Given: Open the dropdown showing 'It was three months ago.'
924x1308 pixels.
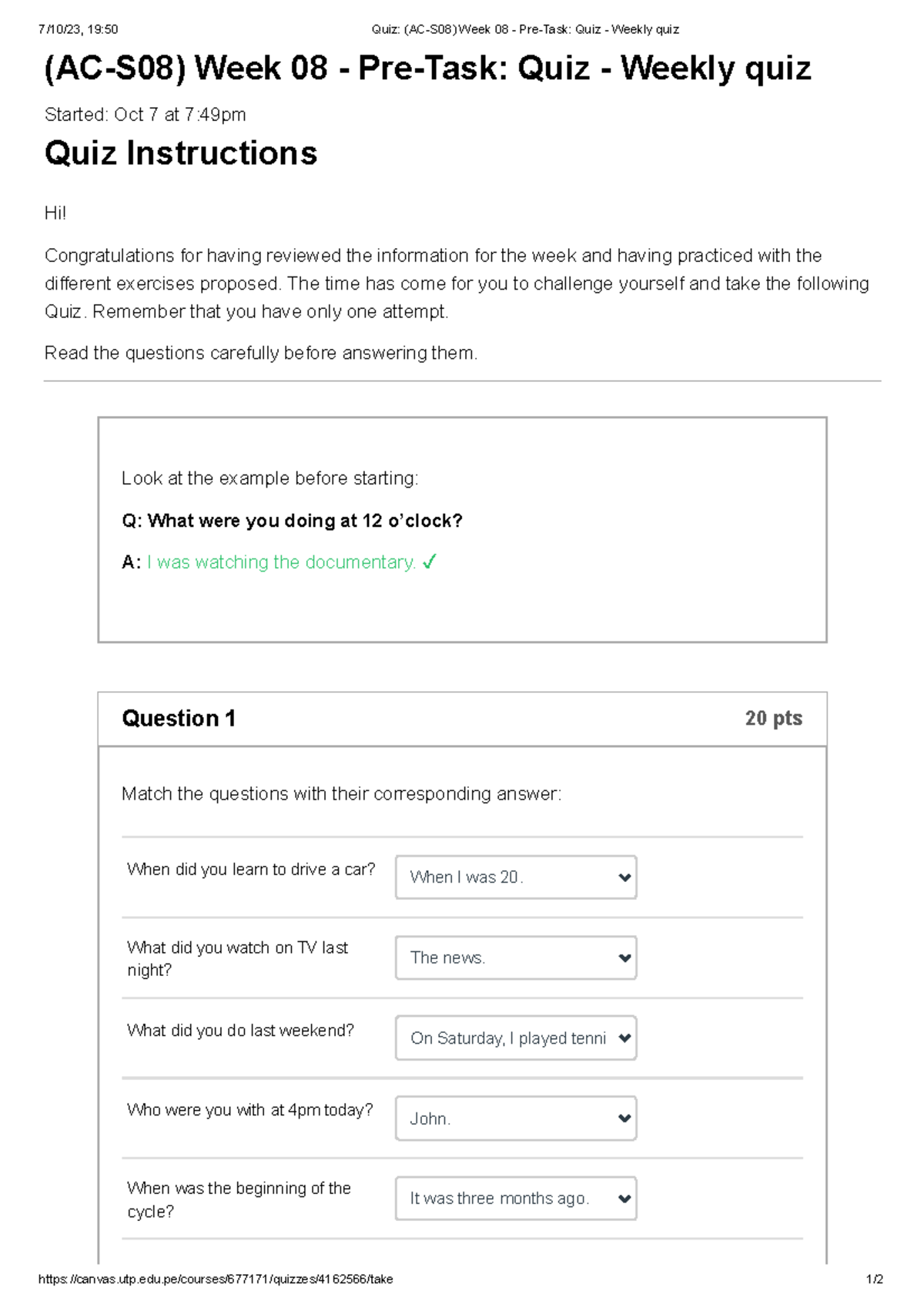Looking at the screenshot, I should click(514, 1199).
